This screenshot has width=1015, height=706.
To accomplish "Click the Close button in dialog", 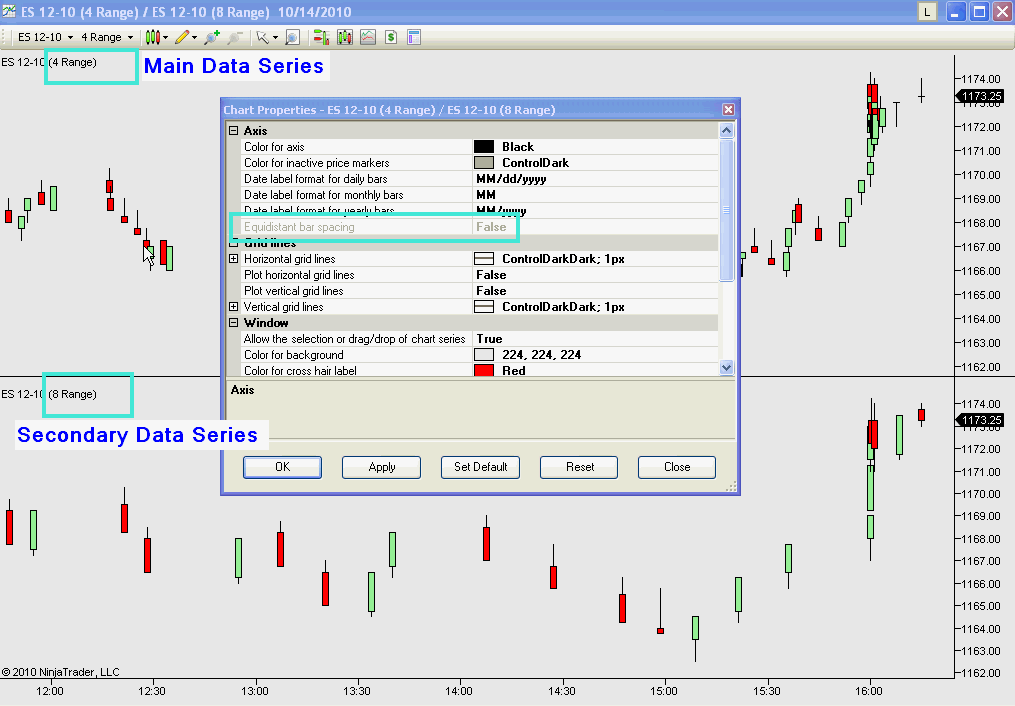I will (677, 467).
